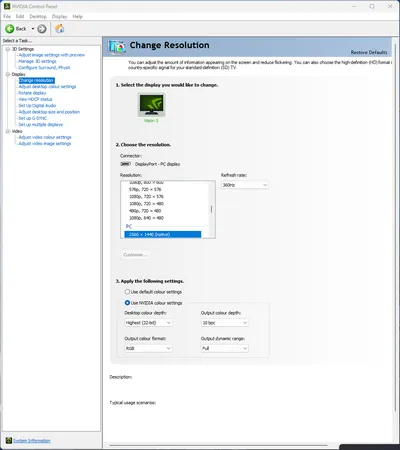The height and width of the screenshot is (450, 400).
Task: Open the Output colour depth dropdown
Action: pyautogui.click(x=225, y=323)
